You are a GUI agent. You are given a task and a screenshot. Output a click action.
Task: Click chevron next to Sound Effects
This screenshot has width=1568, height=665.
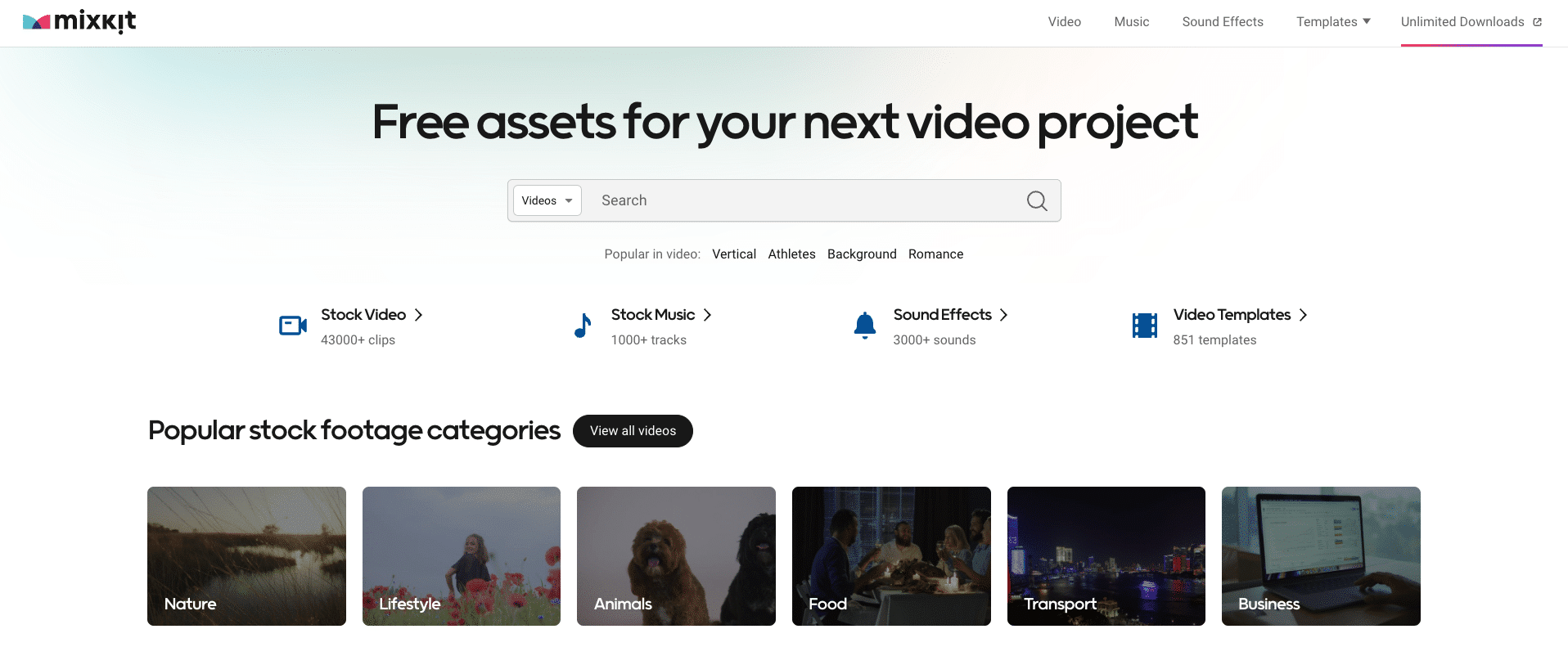1003,315
